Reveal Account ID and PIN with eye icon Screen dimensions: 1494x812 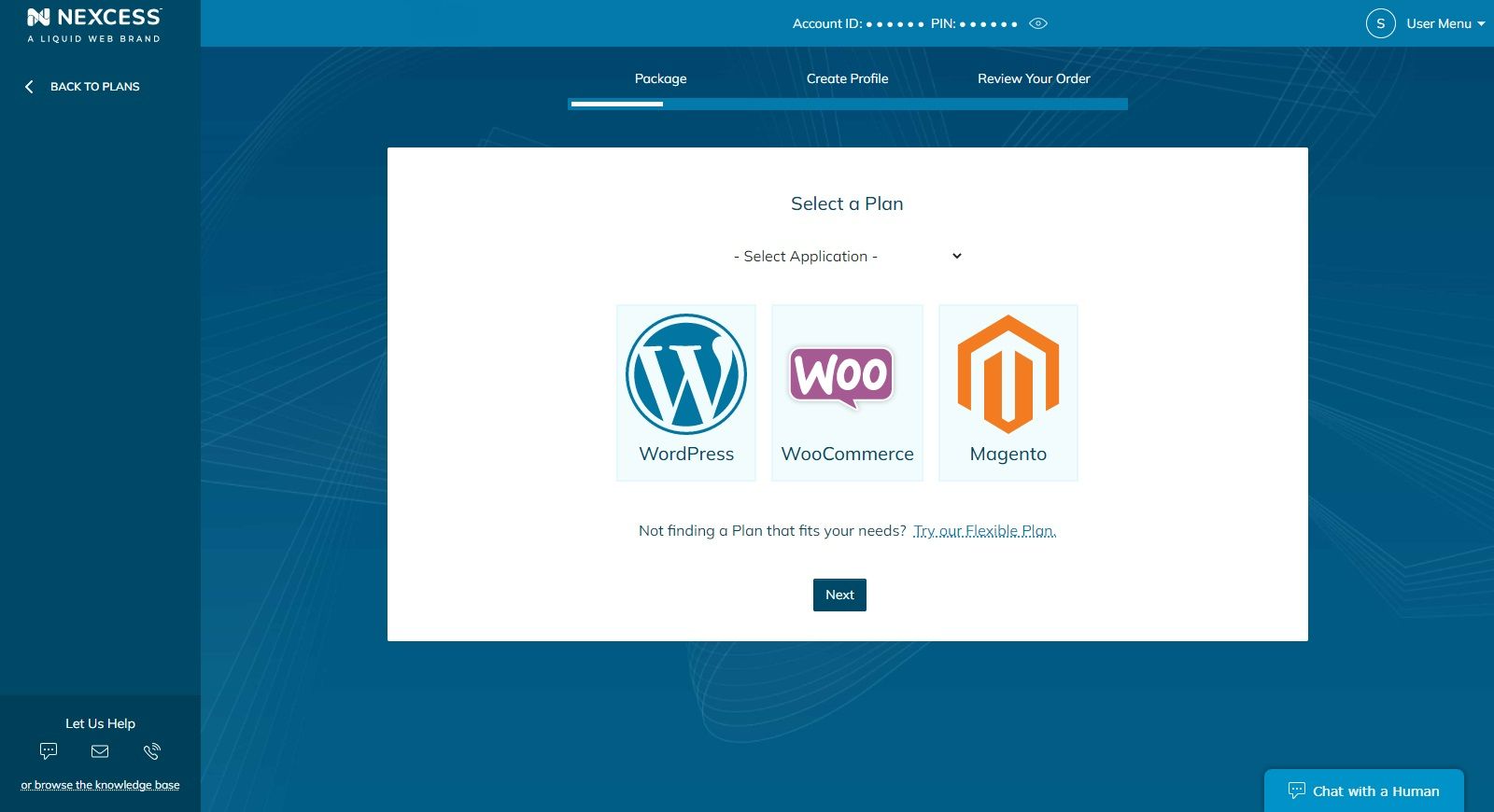[1038, 23]
